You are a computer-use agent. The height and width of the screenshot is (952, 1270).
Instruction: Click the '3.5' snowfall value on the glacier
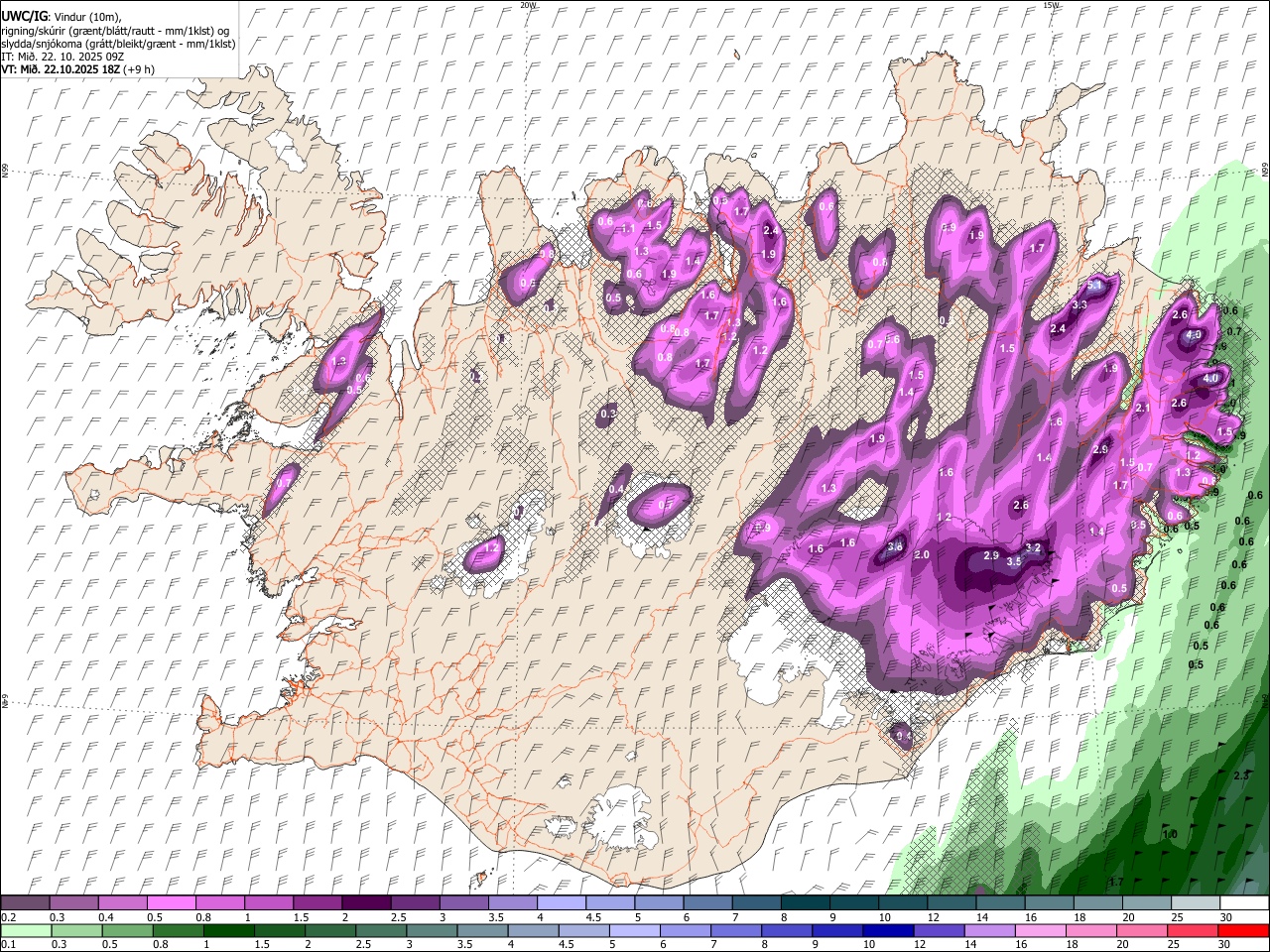point(1013,561)
